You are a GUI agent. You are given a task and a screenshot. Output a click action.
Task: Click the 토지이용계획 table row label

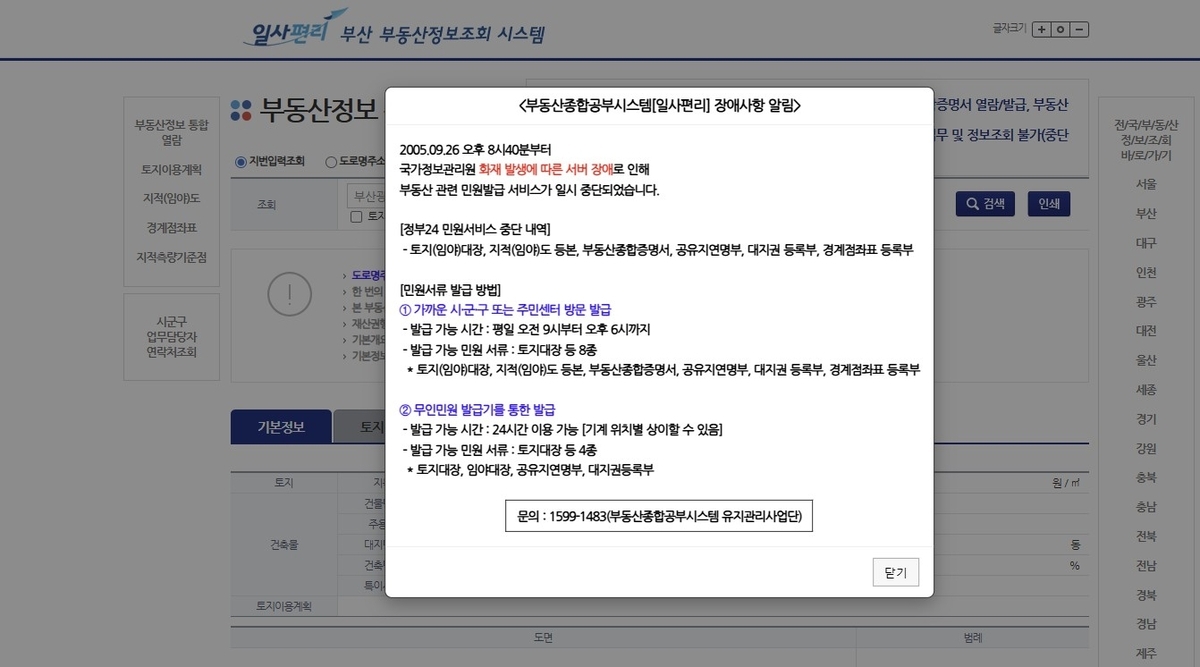[x=284, y=606]
